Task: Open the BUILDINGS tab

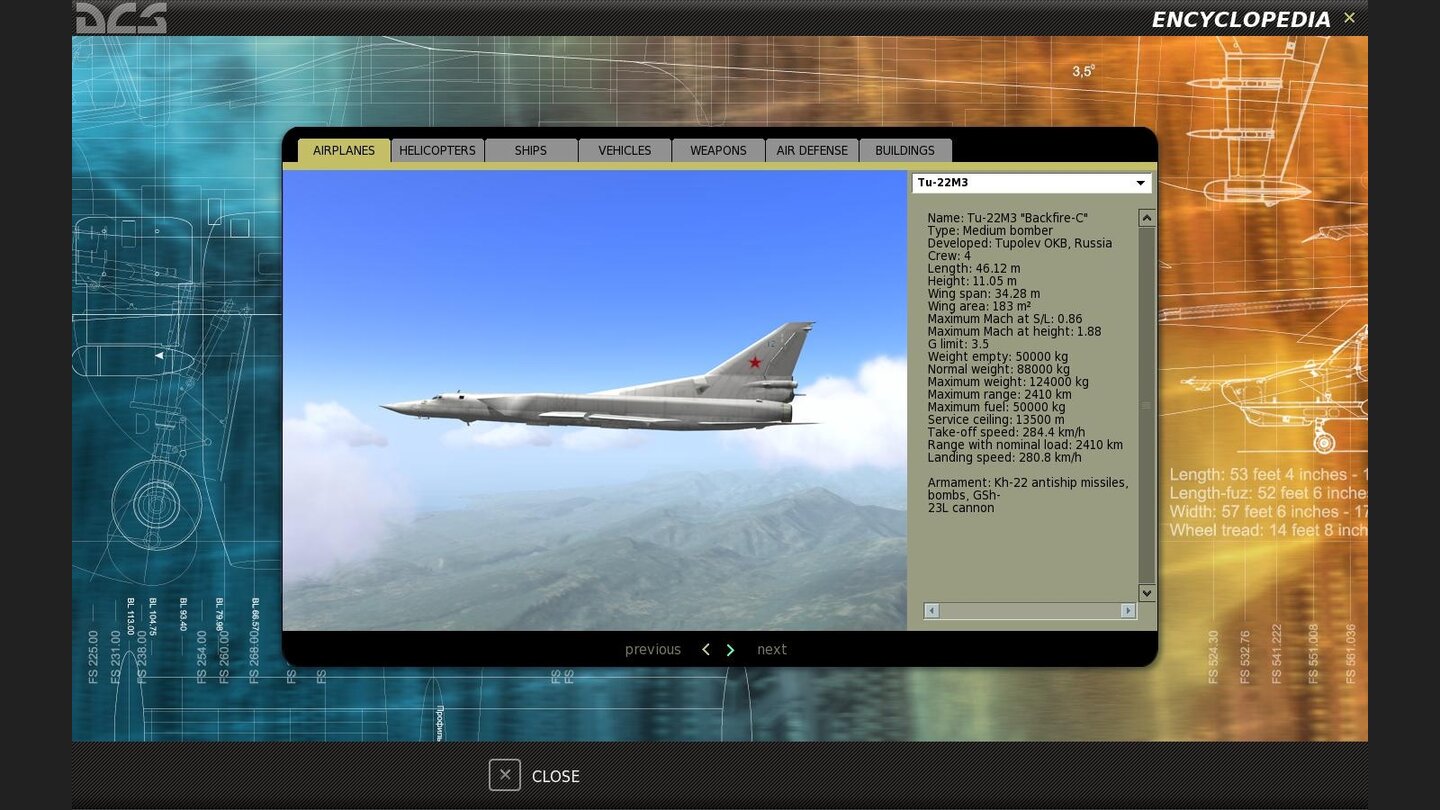Action: click(905, 150)
